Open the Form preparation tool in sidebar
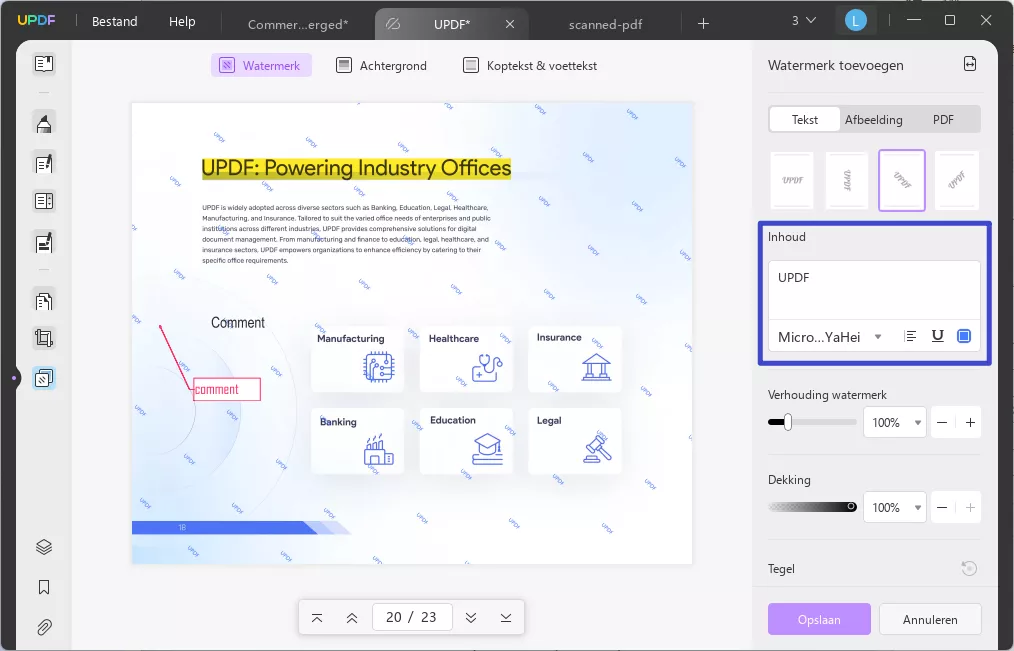1014x651 pixels. (x=44, y=201)
